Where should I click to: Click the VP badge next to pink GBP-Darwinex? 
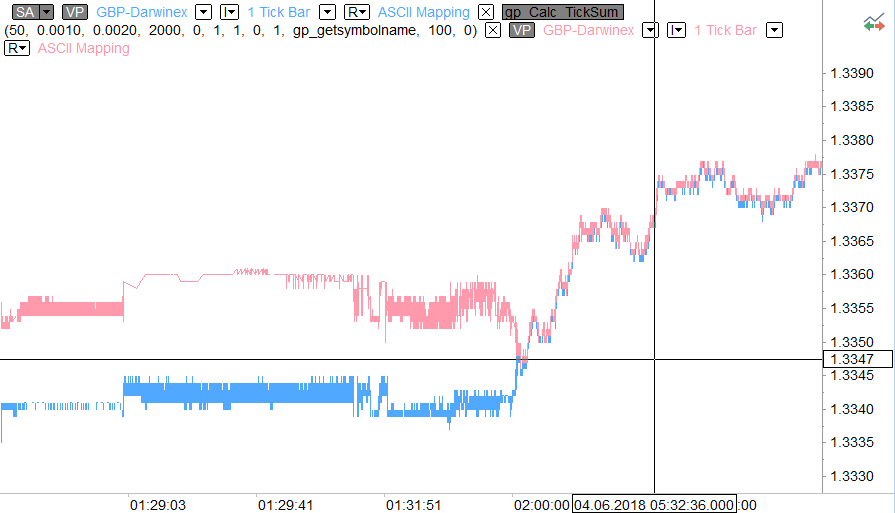point(522,30)
